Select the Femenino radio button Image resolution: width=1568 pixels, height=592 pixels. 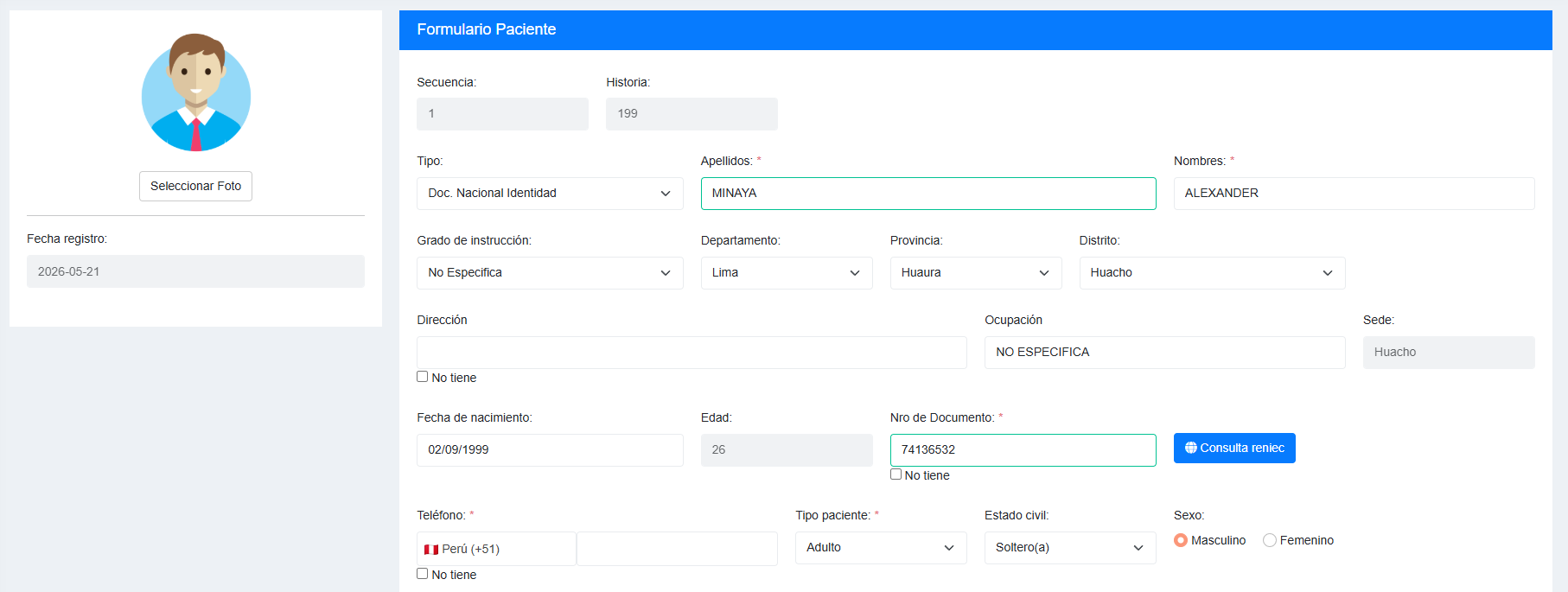pos(1270,540)
